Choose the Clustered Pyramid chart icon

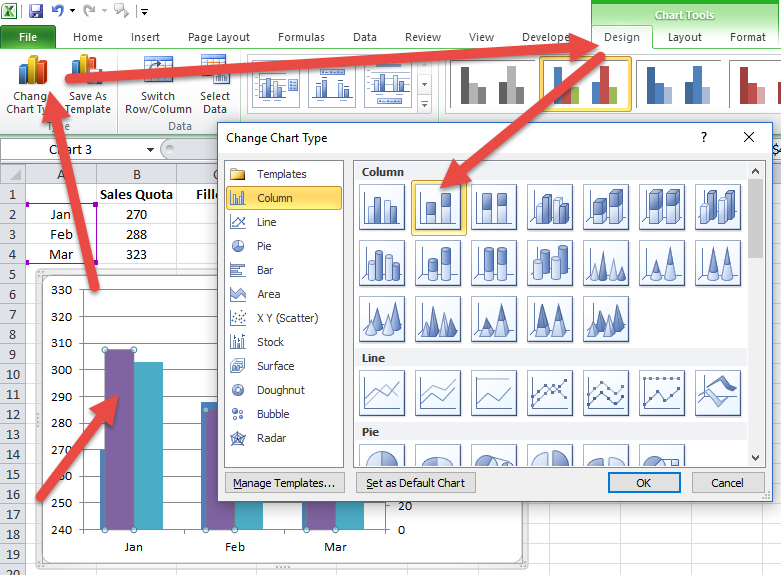point(438,318)
